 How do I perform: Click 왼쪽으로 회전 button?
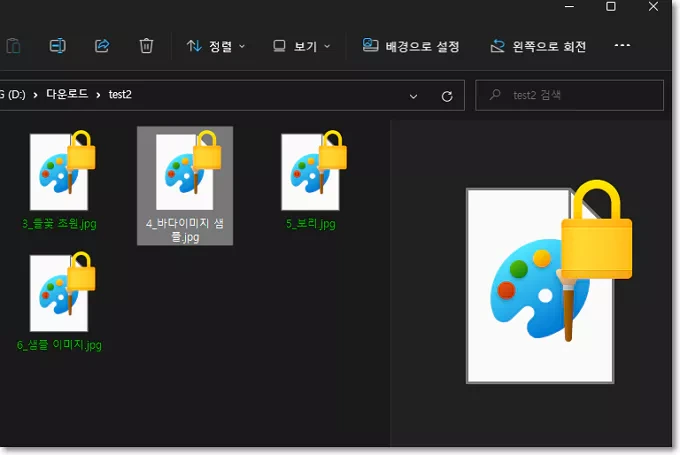point(538,46)
